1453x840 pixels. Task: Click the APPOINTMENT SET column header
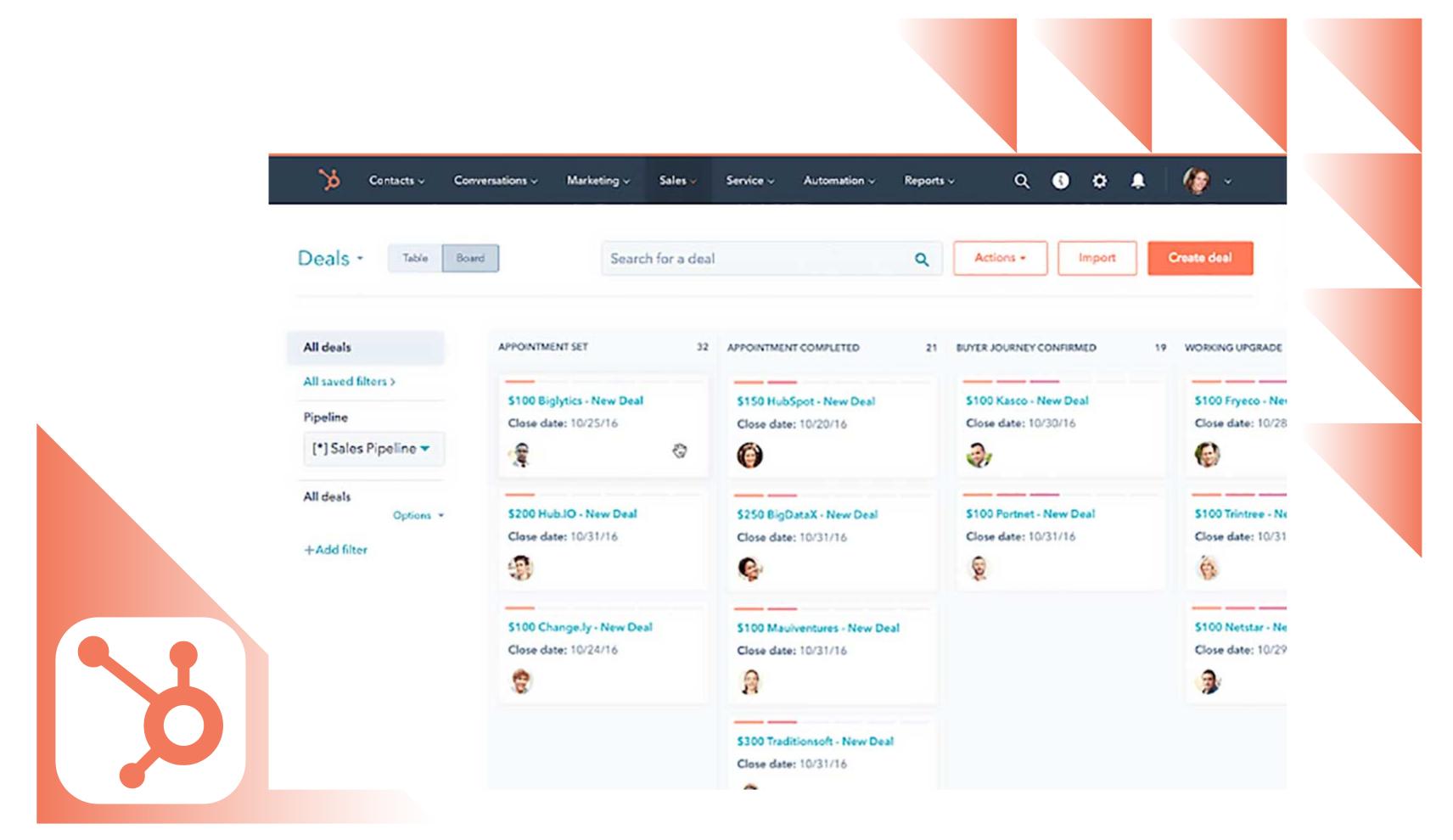tap(543, 347)
